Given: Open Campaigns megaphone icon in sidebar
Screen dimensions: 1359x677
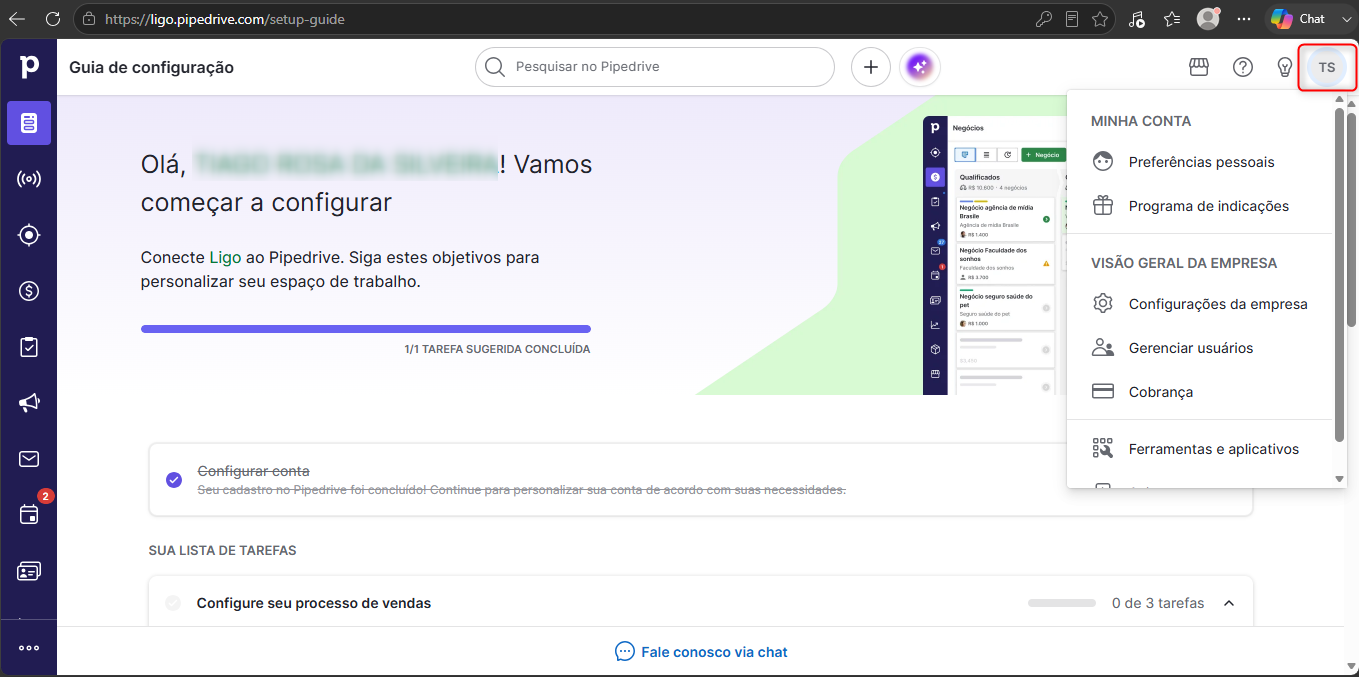Looking at the screenshot, I should (x=29, y=403).
